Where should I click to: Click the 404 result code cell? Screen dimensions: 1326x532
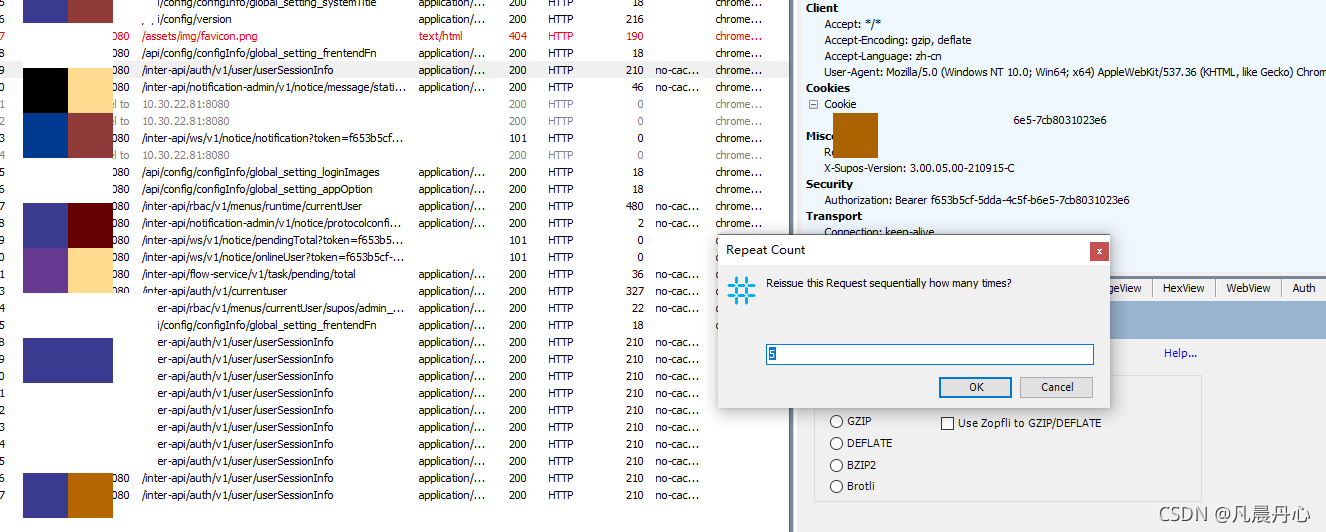517,36
